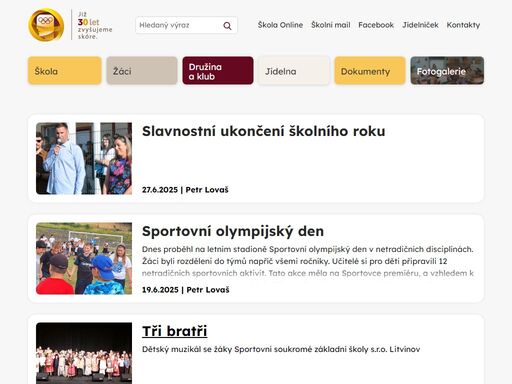Open the Dokumenty section
512x384 pixels.
pos(370,71)
